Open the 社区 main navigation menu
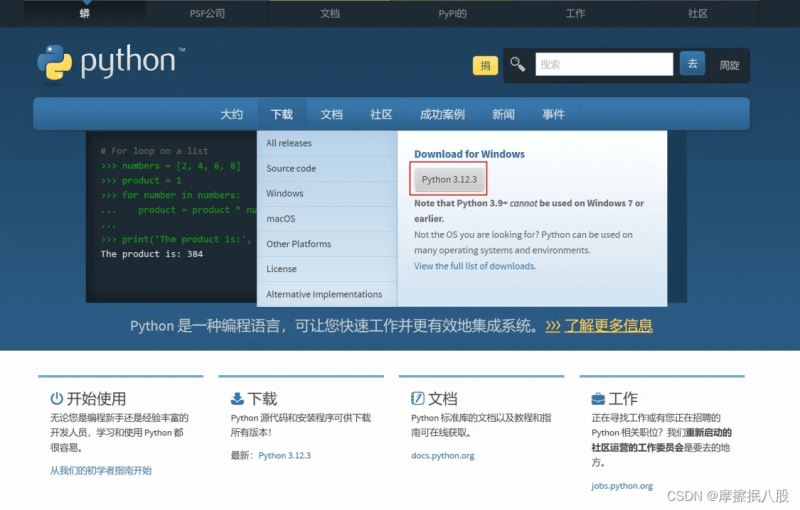800x510 pixels. tap(381, 114)
